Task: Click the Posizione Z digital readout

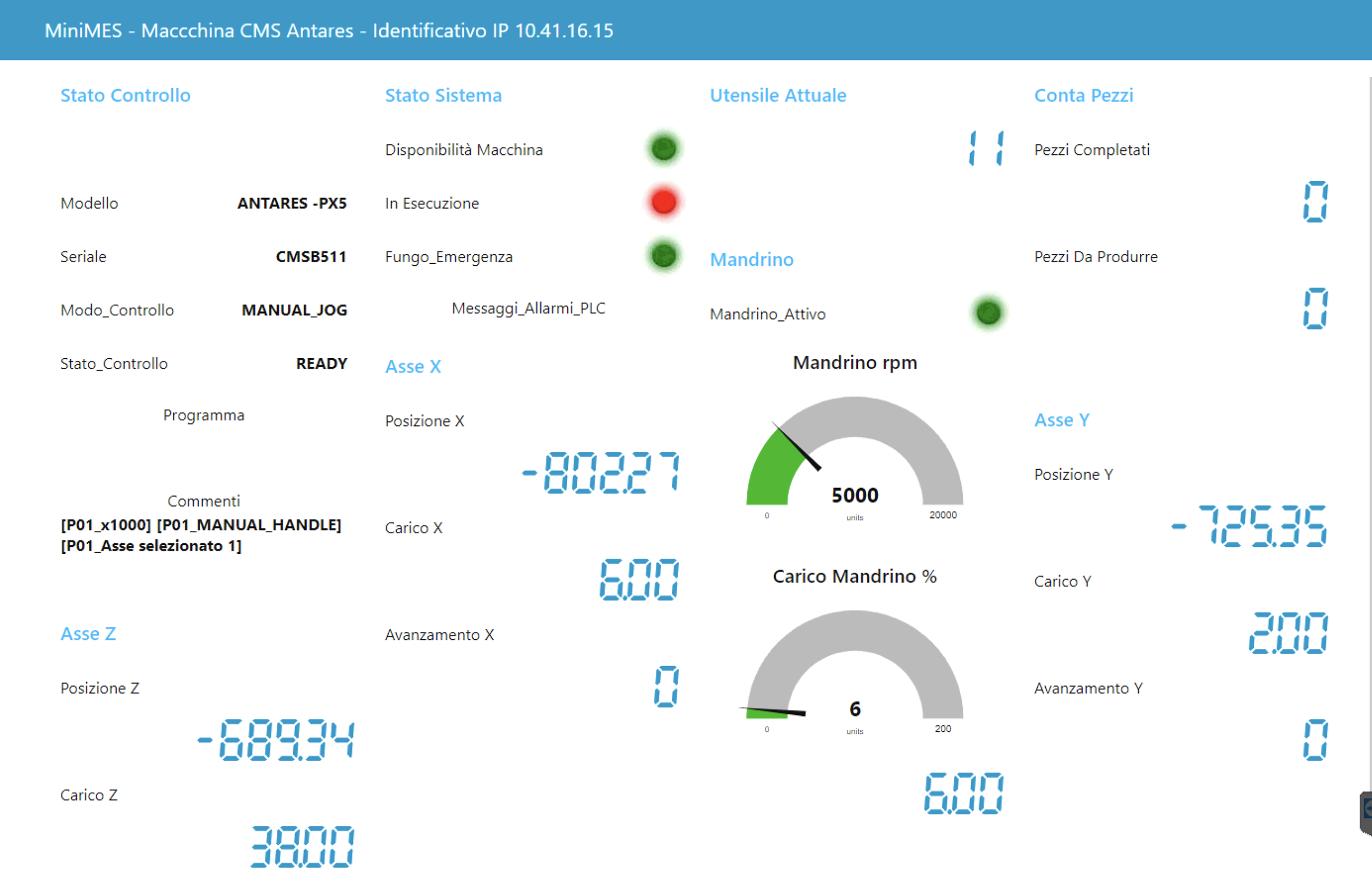Action: point(276,740)
